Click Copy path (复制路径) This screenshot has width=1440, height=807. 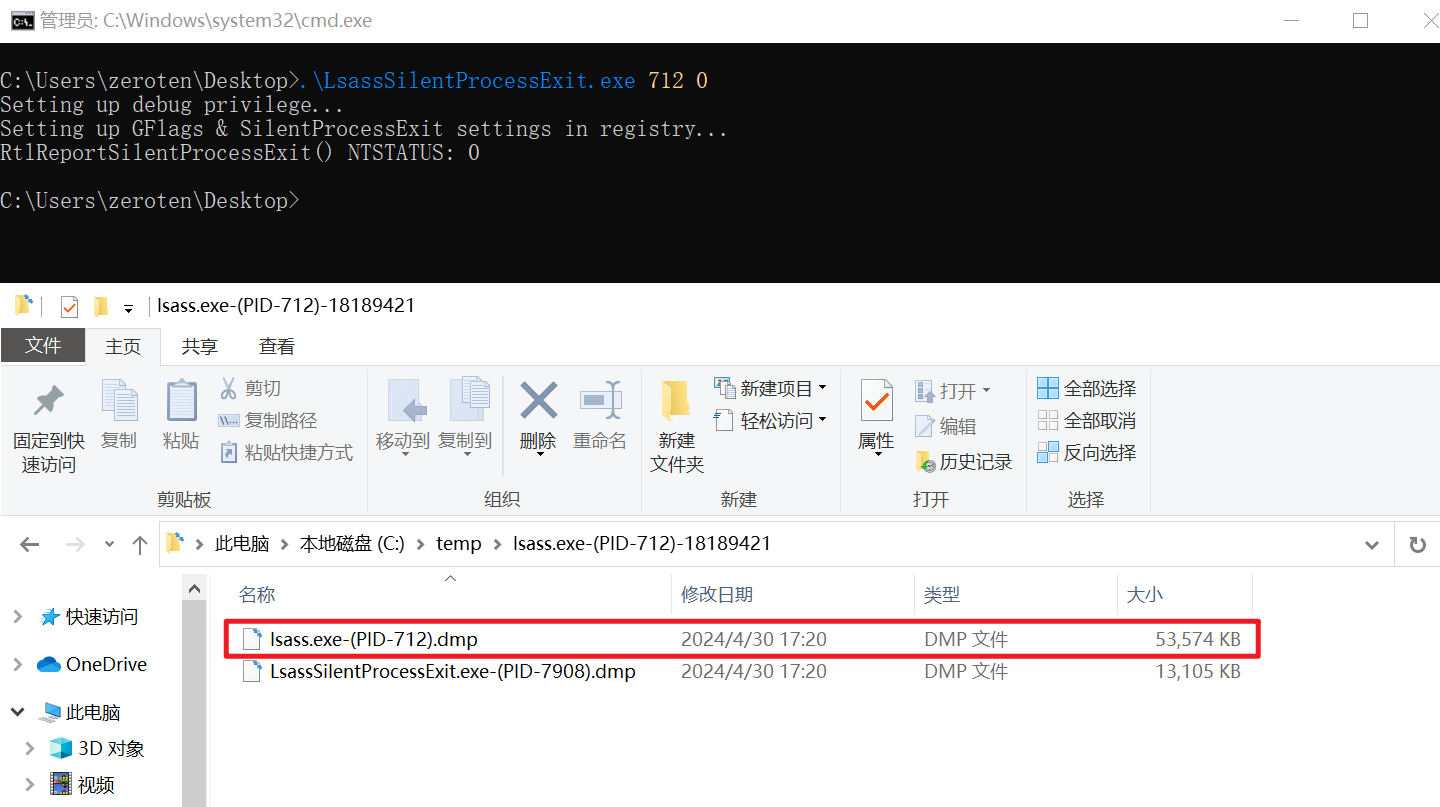point(267,420)
